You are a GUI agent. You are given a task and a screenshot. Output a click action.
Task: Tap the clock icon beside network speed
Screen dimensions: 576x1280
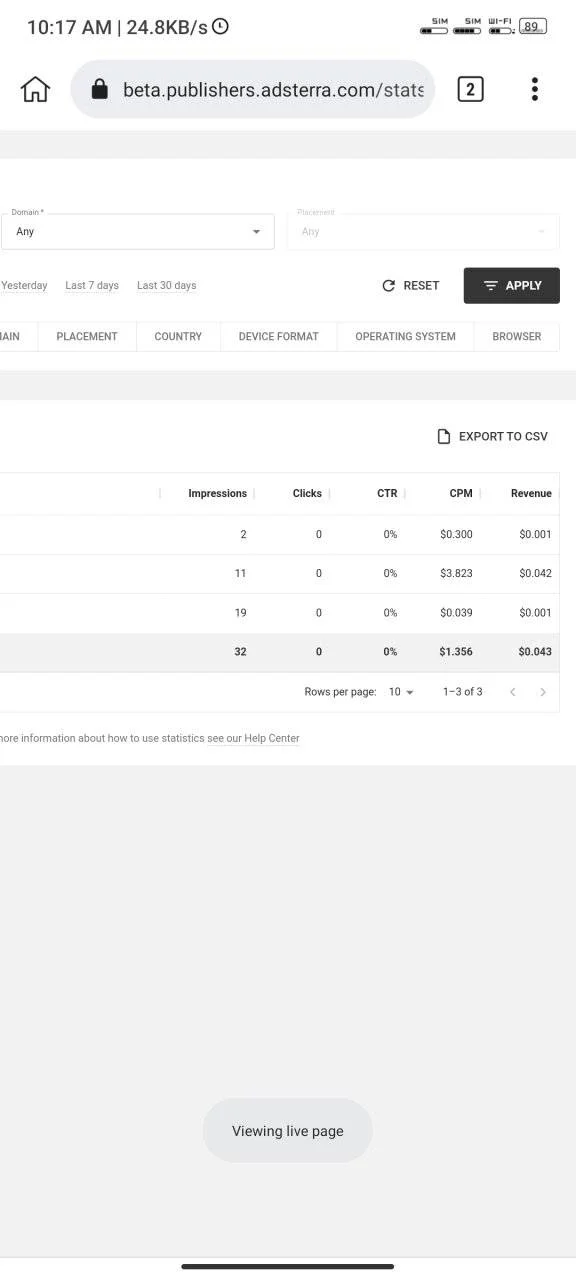[x=220, y=27]
